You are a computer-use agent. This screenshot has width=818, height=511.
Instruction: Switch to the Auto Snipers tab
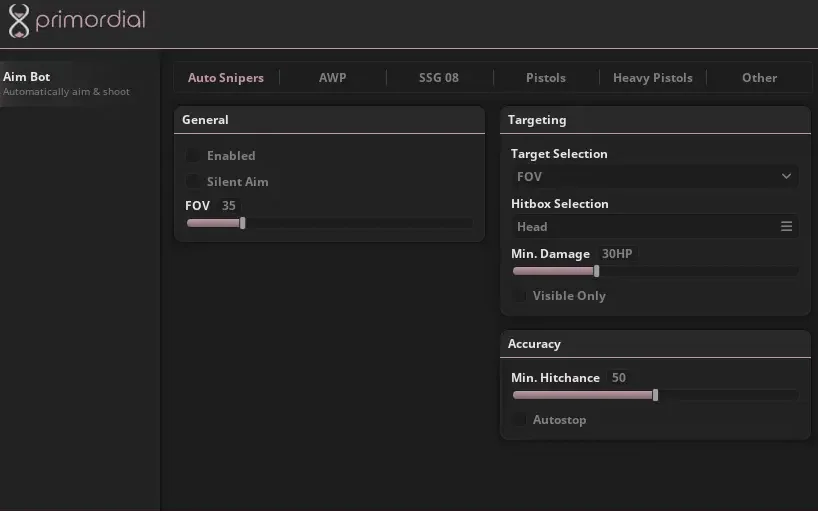[x=226, y=78]
